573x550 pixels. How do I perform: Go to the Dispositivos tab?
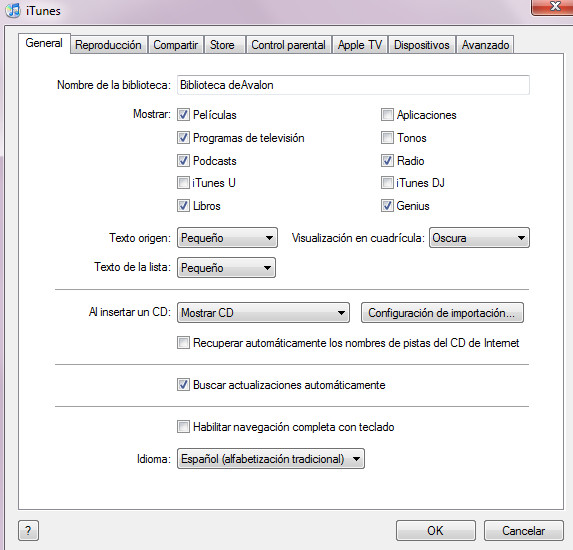pyautogui.click(x=421, y=45)
